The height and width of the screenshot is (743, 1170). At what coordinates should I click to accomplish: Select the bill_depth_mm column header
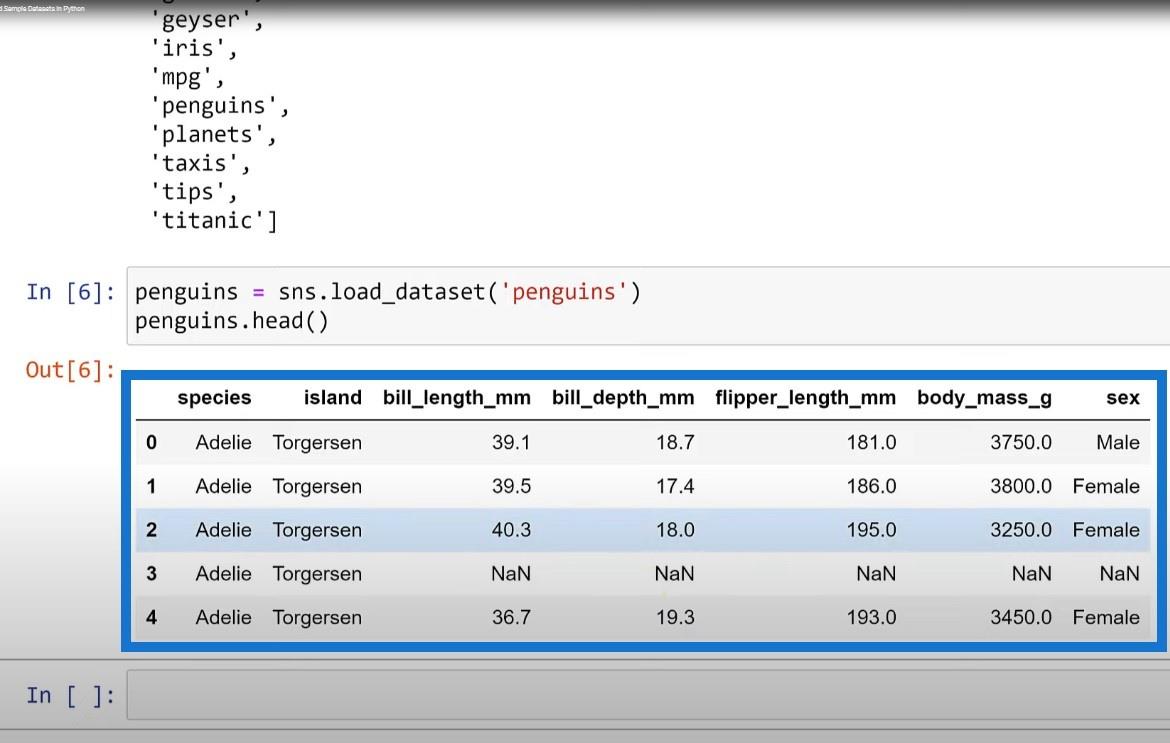pos(623,398)
